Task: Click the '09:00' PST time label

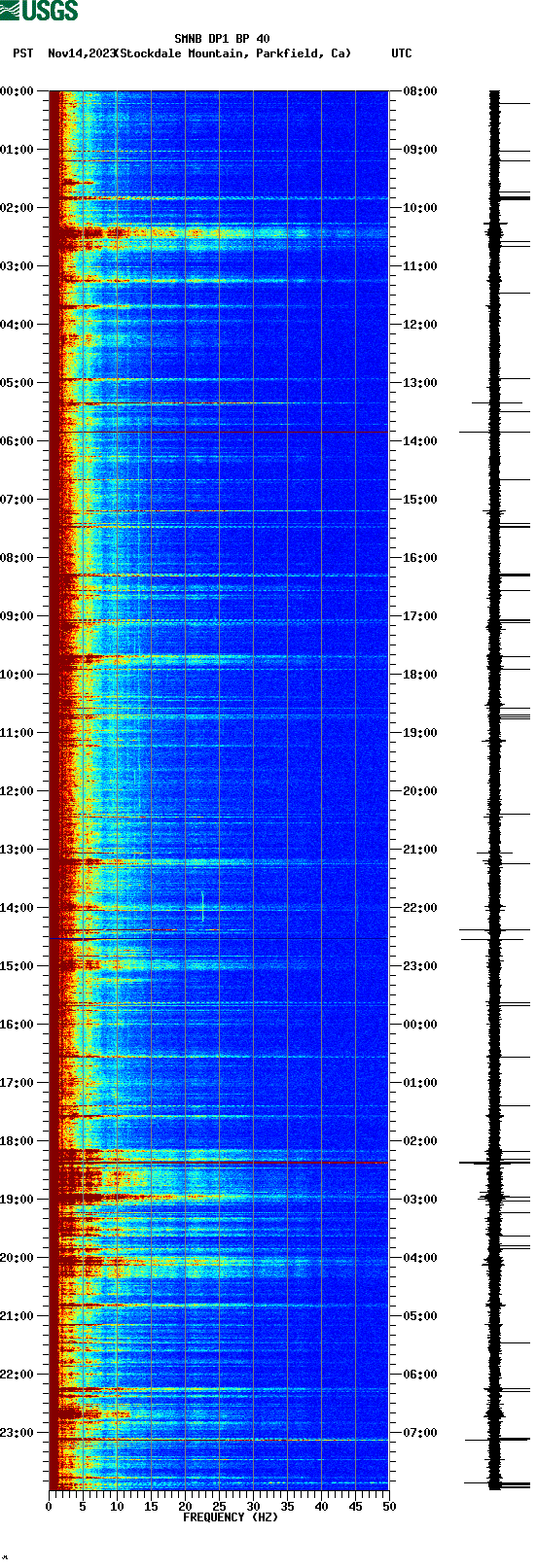Action: tap(17, 616)
